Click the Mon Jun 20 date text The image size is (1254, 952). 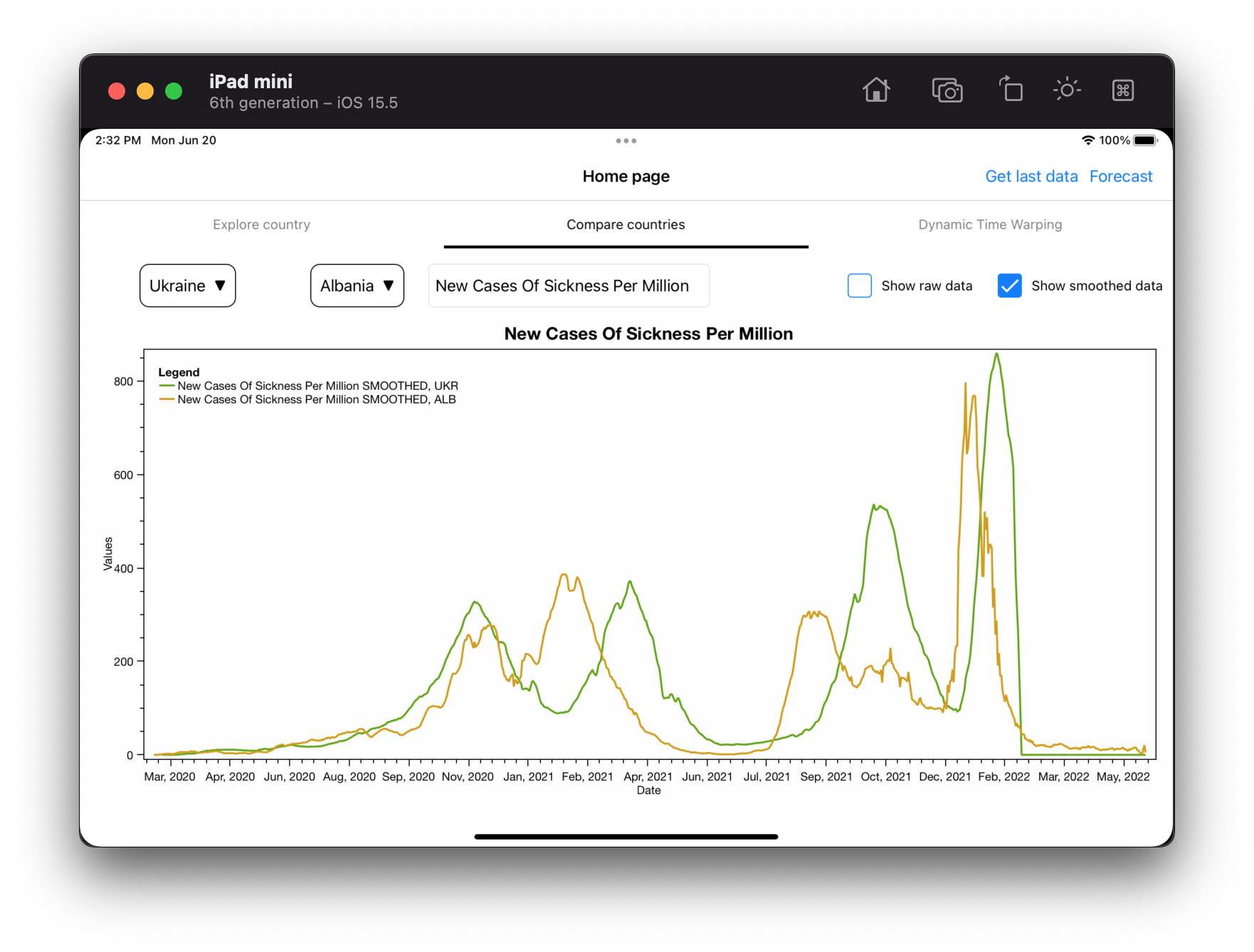[184, 140]
